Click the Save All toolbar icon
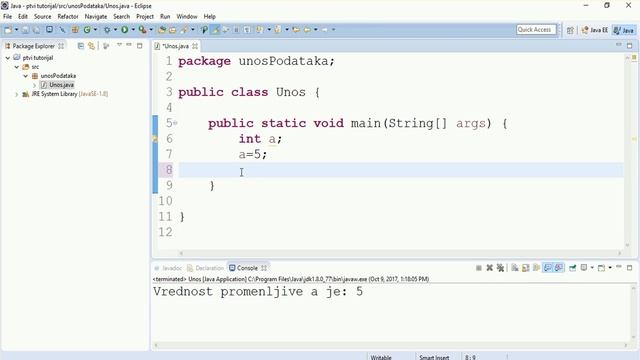The width and height of the screenshot is (640, 360). (36, 30)
